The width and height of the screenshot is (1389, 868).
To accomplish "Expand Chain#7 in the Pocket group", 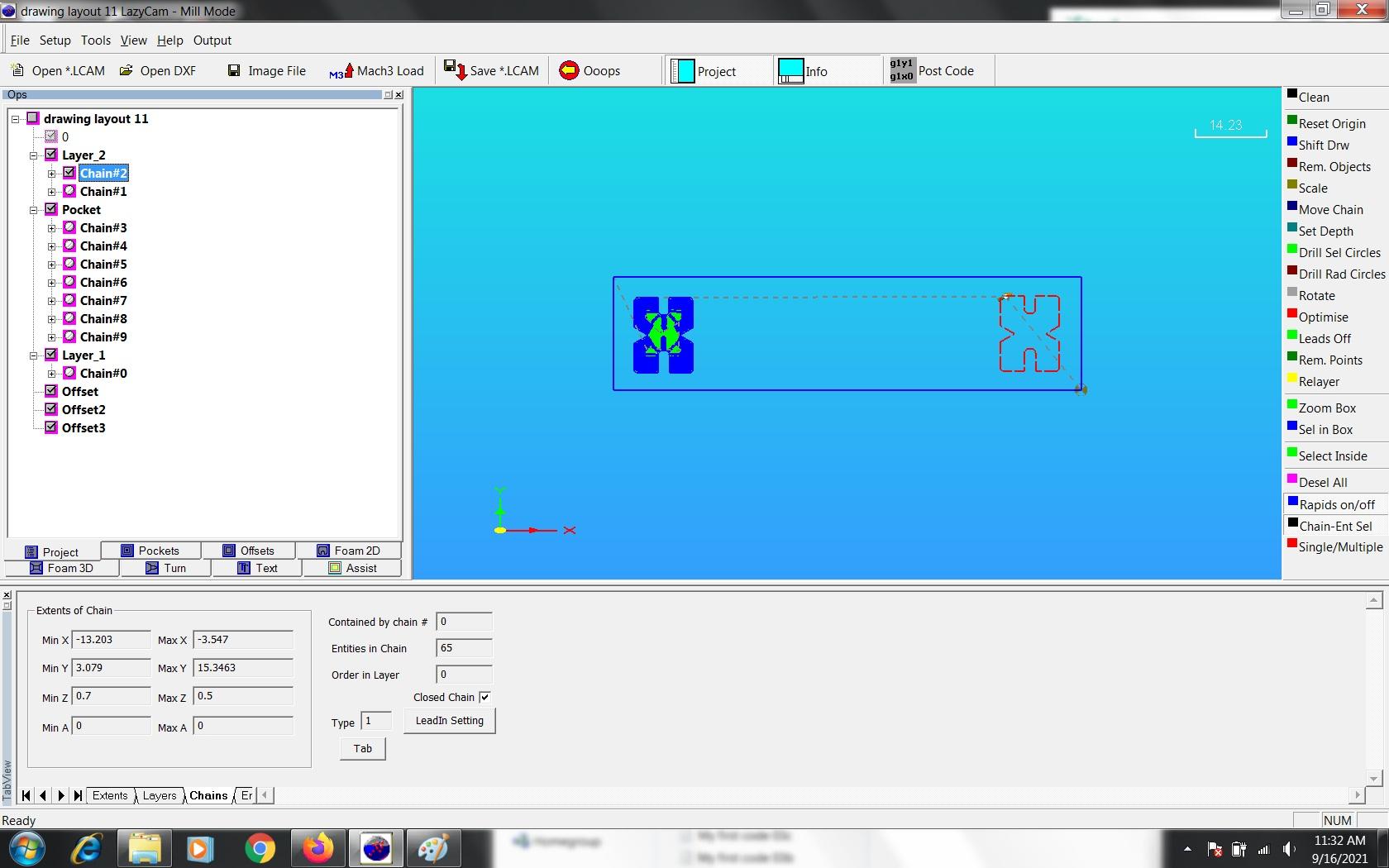I will [x=52, y=300].
